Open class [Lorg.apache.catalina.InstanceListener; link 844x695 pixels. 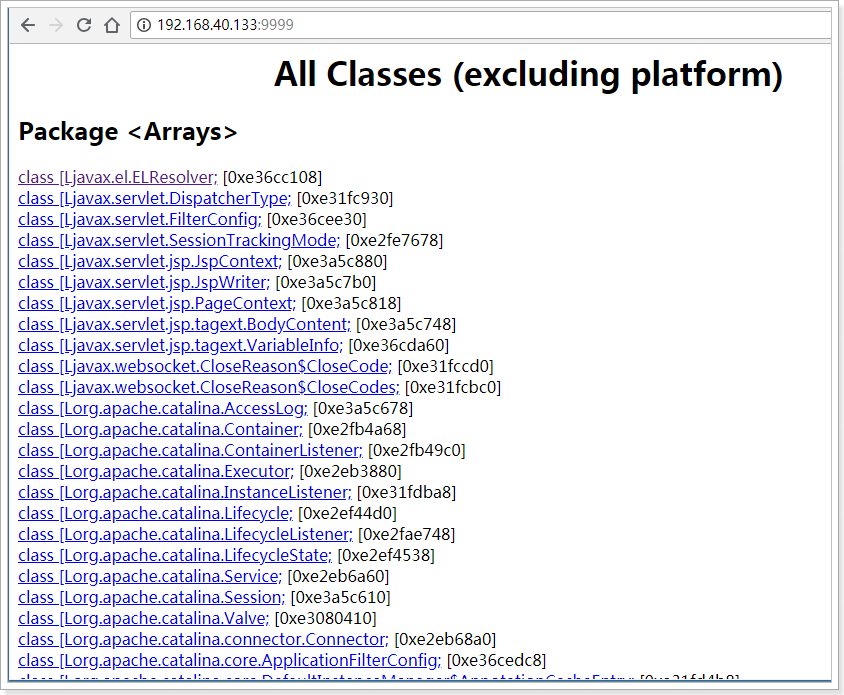click(x=185, y=492)
